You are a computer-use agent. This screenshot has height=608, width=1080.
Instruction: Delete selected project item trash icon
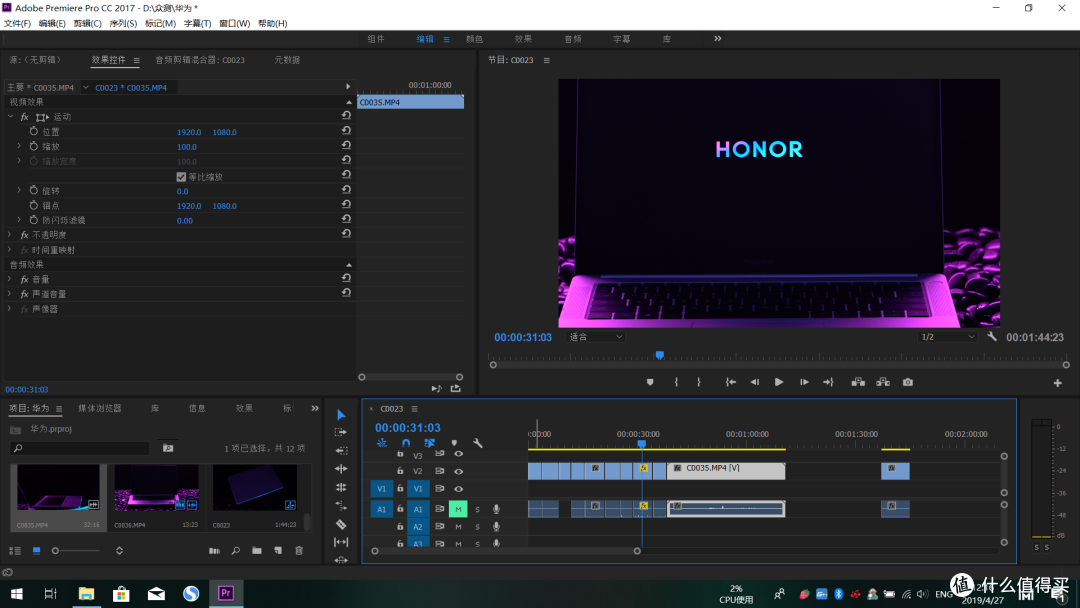tap(299, 551)
